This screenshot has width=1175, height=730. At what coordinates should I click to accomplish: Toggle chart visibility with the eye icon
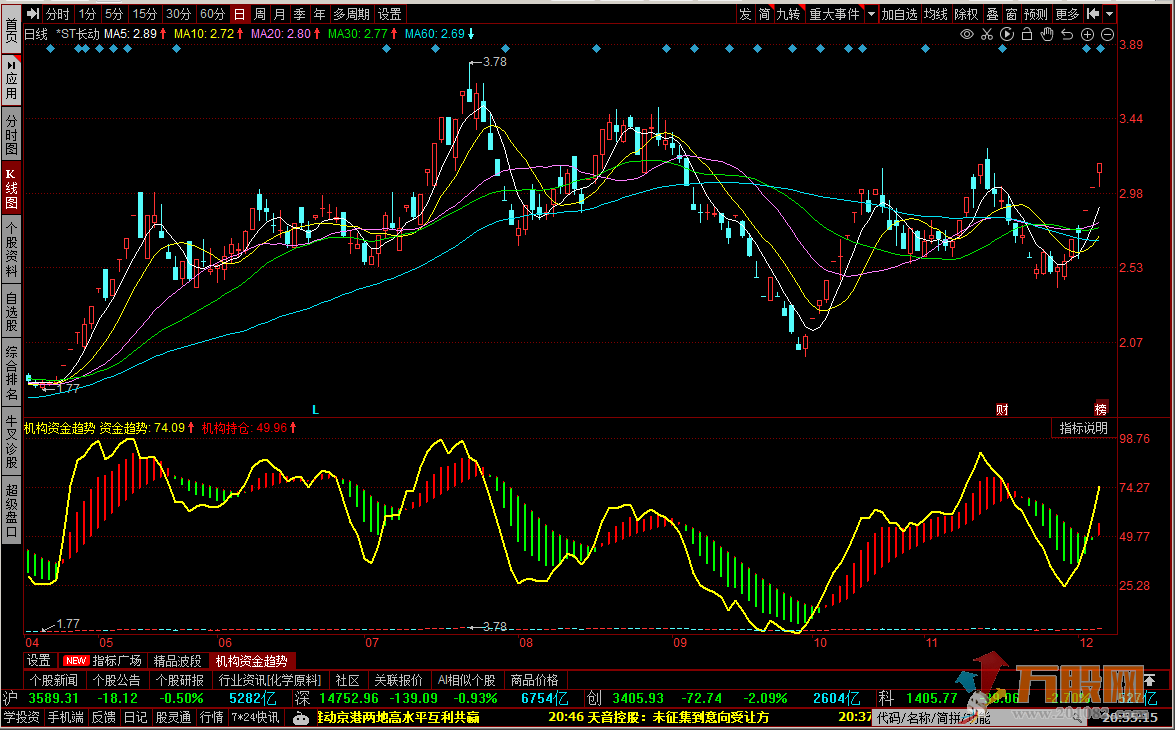coord(967,34)
